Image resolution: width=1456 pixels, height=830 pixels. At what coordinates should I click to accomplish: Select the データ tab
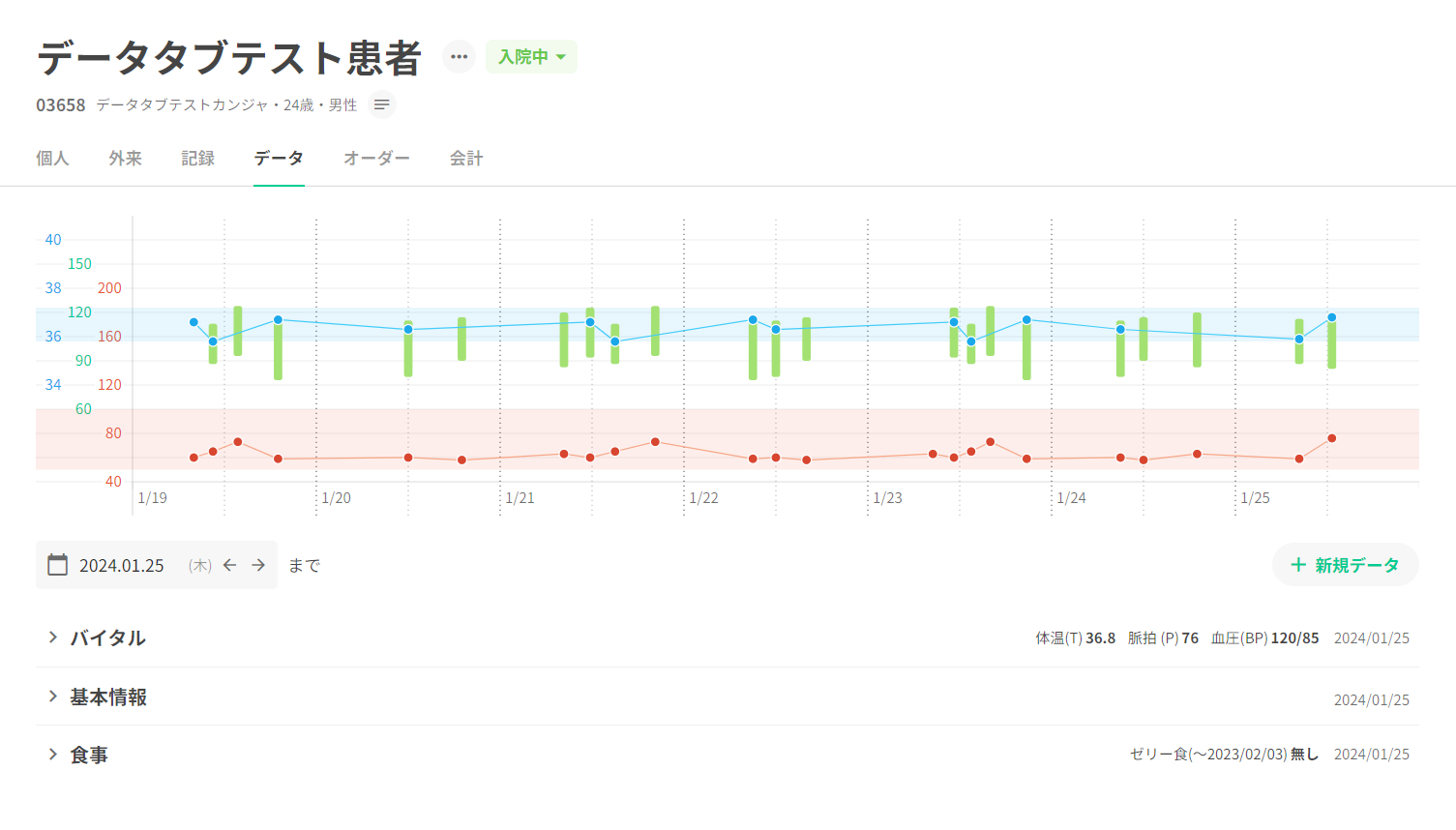tap(279, 158)
